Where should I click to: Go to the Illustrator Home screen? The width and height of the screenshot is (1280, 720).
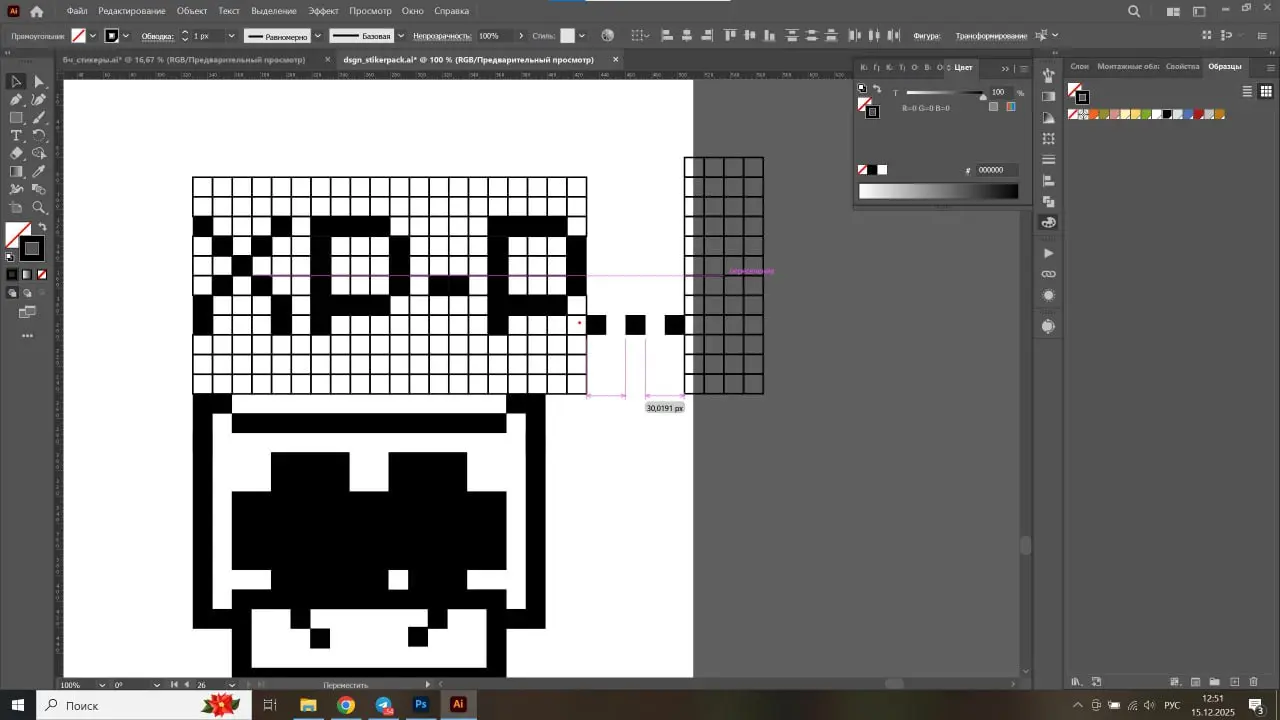coord(37,11)
